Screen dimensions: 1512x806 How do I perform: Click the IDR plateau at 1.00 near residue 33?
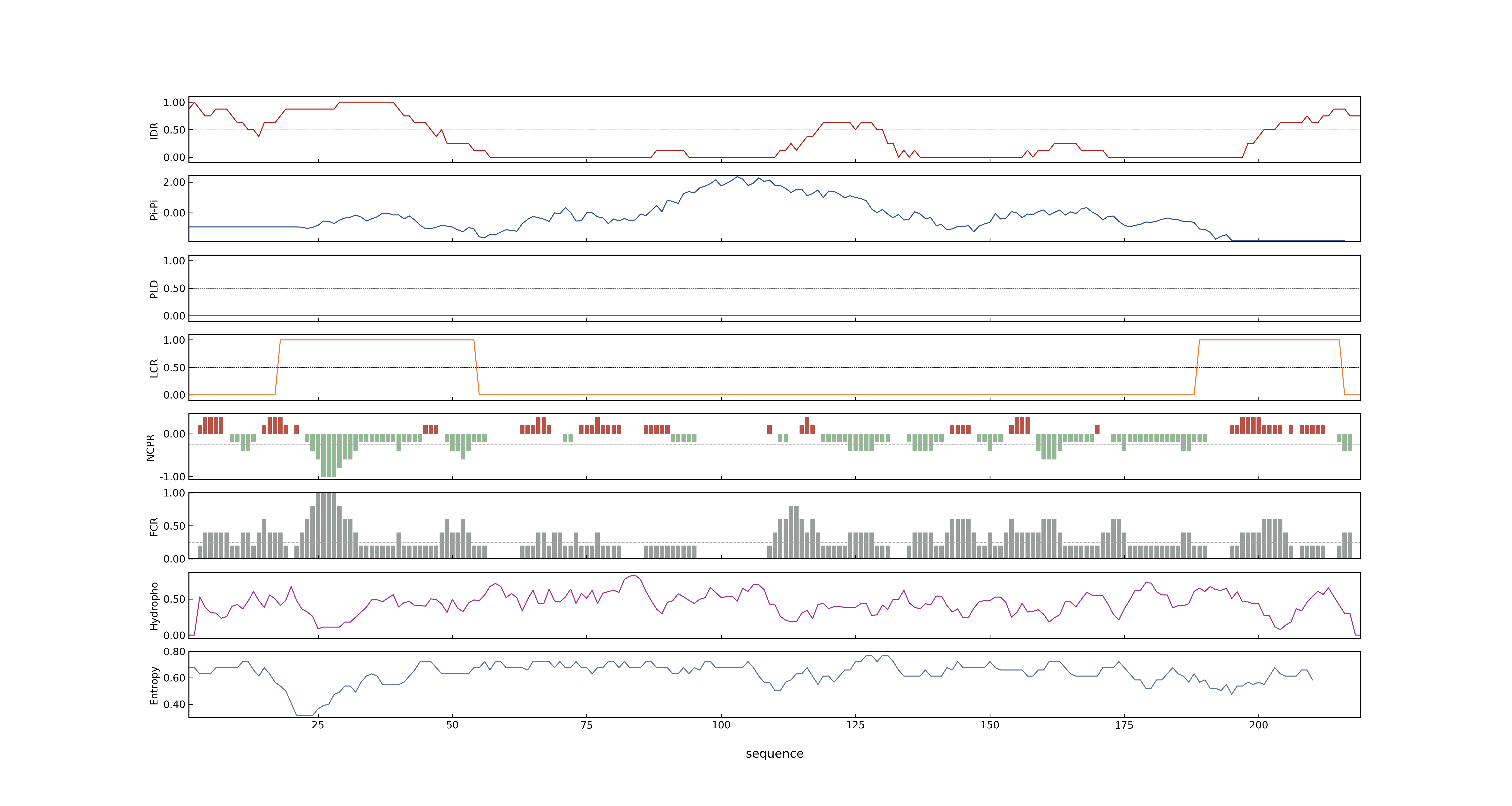tap(366, 102)
